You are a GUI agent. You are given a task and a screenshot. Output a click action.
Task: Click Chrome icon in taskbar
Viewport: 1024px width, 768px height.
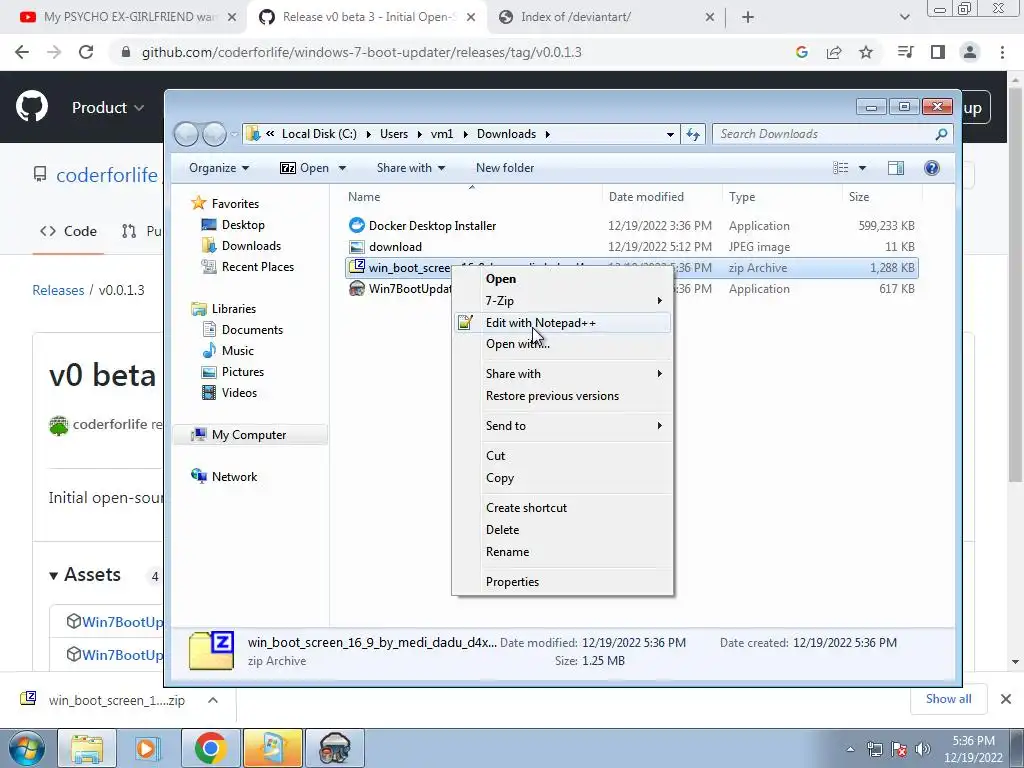click(210, 748)
